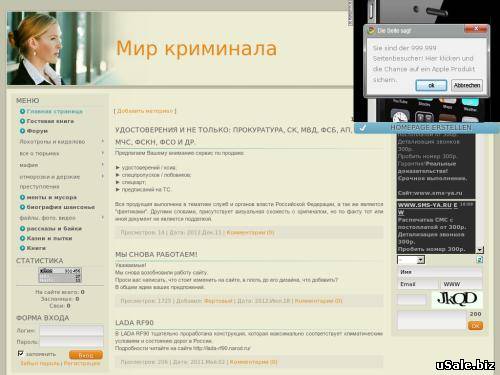
Task: Click the orange Вход button
Action: click(86, 355)
